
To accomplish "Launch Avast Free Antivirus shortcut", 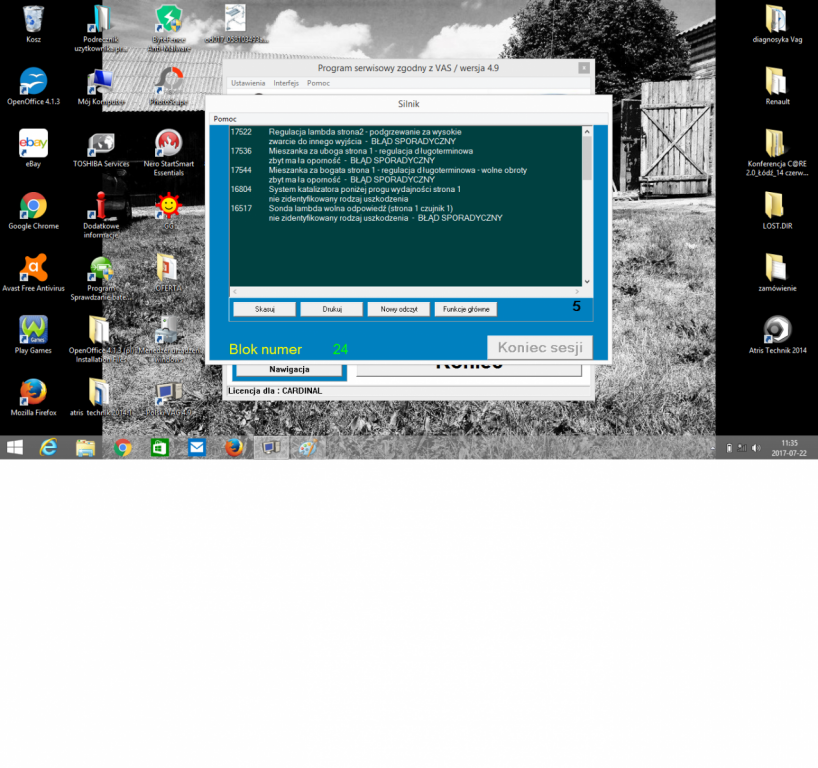I will click(33, 273).
